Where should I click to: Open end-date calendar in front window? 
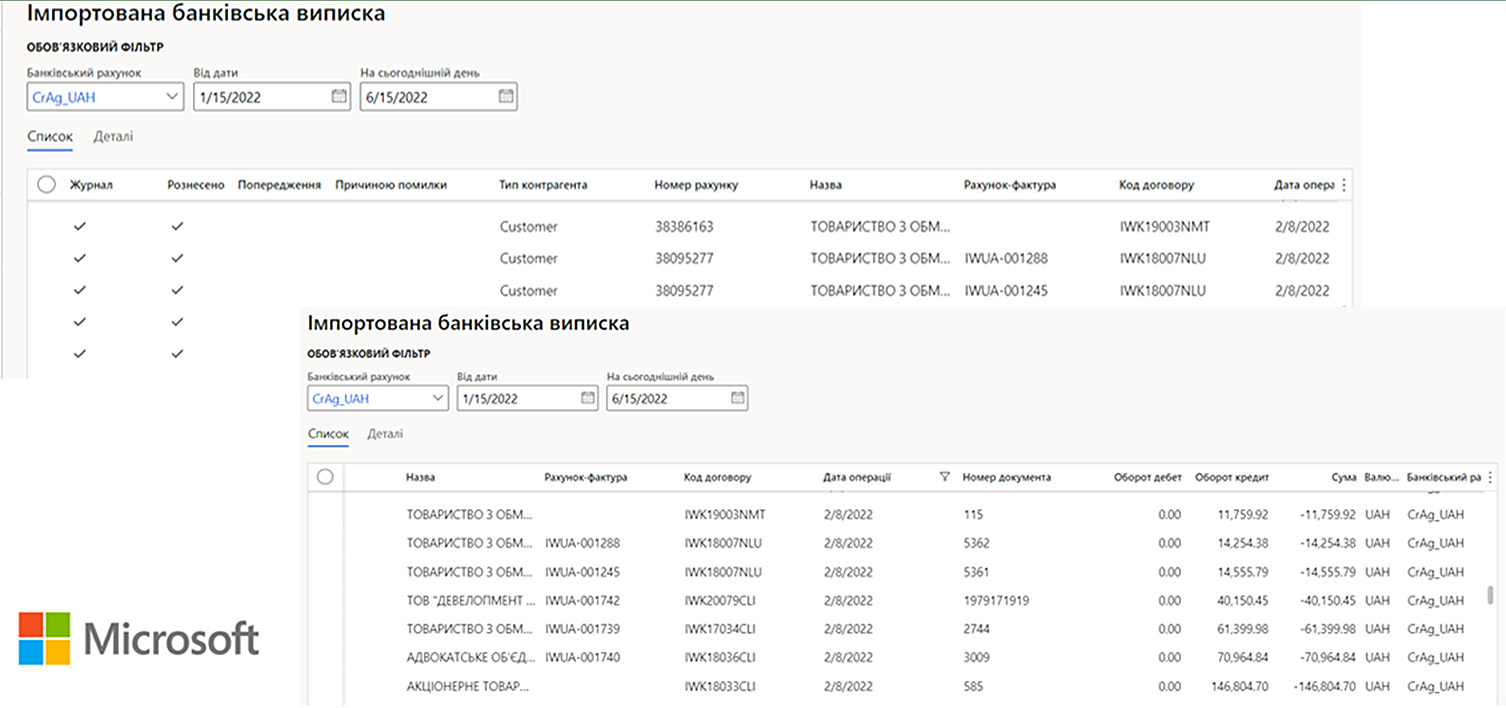click(x=736, y=397)
